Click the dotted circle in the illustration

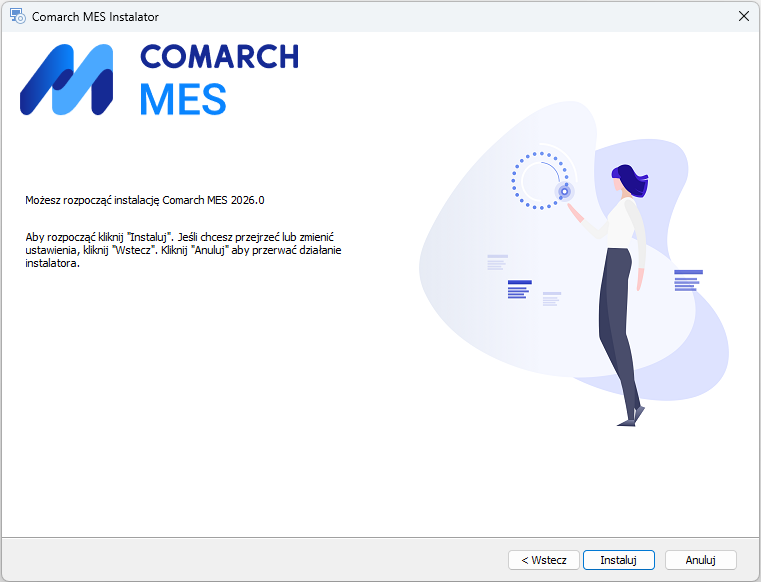(x=539, y=181)
